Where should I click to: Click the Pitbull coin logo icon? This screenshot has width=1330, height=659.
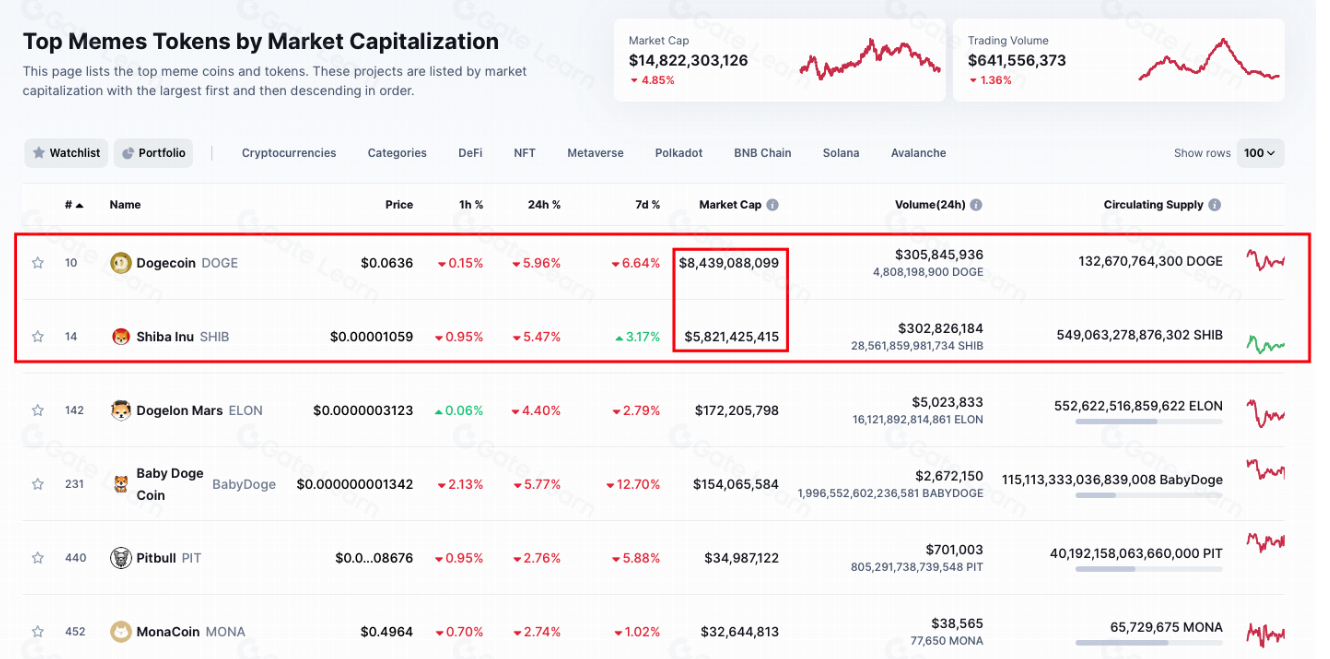coord(121,558)
